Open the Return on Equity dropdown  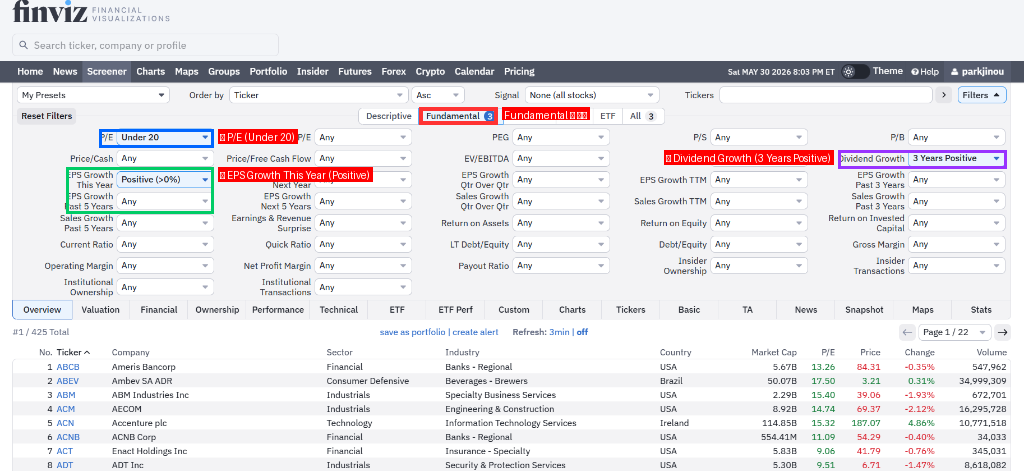pyautogui.click(x=759, y=223)
